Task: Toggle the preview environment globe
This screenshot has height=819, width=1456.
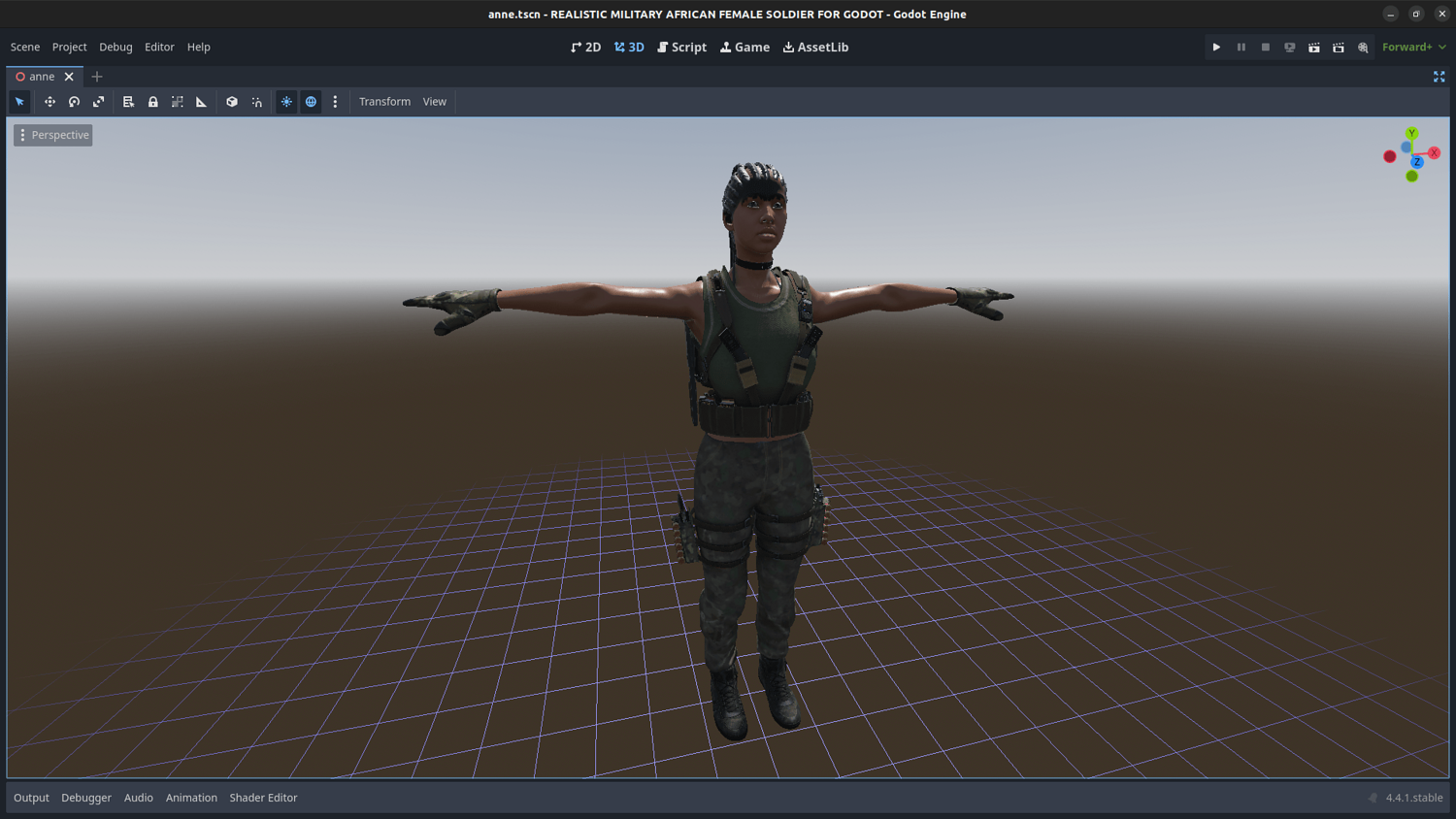Action: tap(311, 102)
